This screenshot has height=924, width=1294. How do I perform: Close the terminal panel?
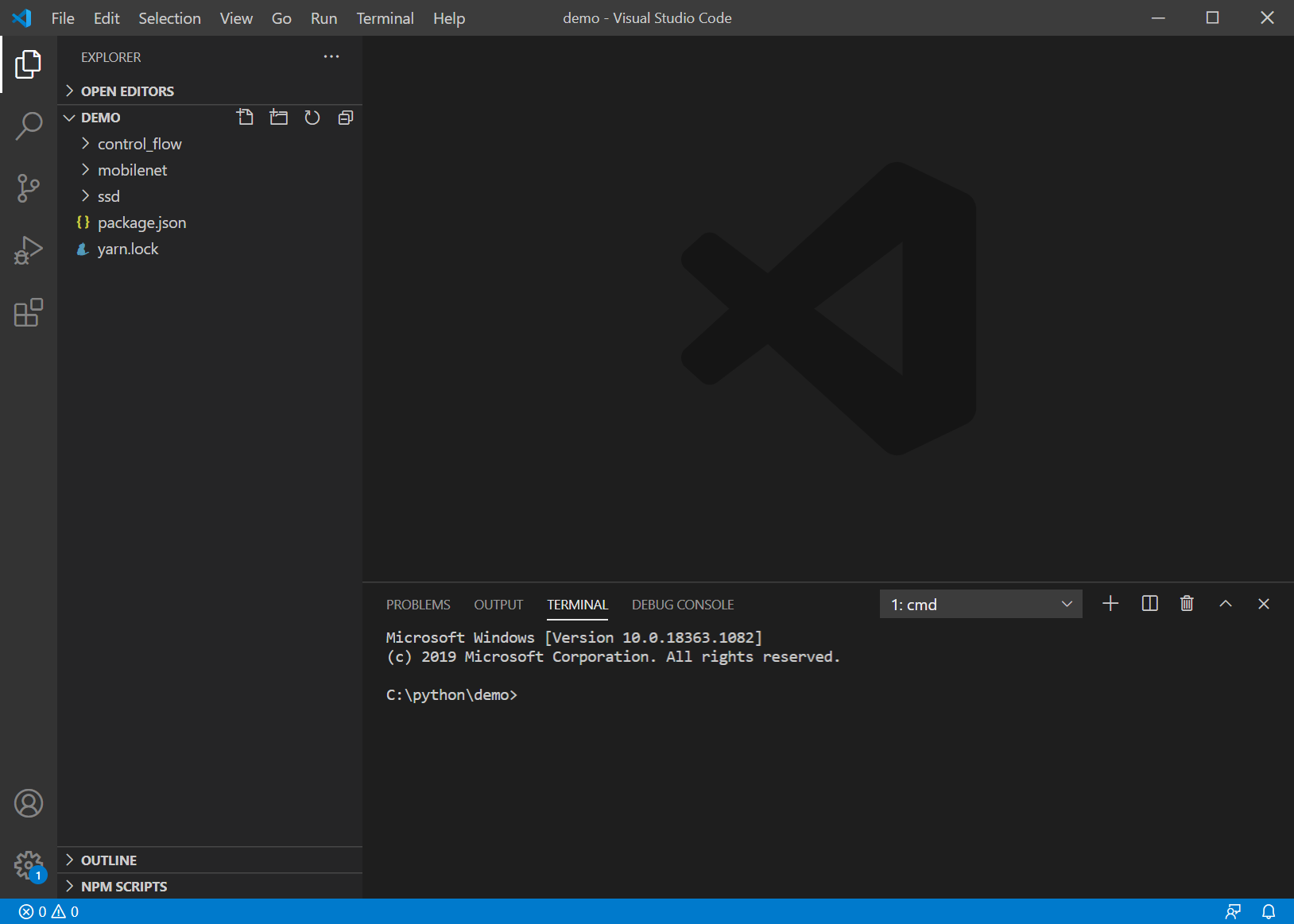[x=1264, y=604]
